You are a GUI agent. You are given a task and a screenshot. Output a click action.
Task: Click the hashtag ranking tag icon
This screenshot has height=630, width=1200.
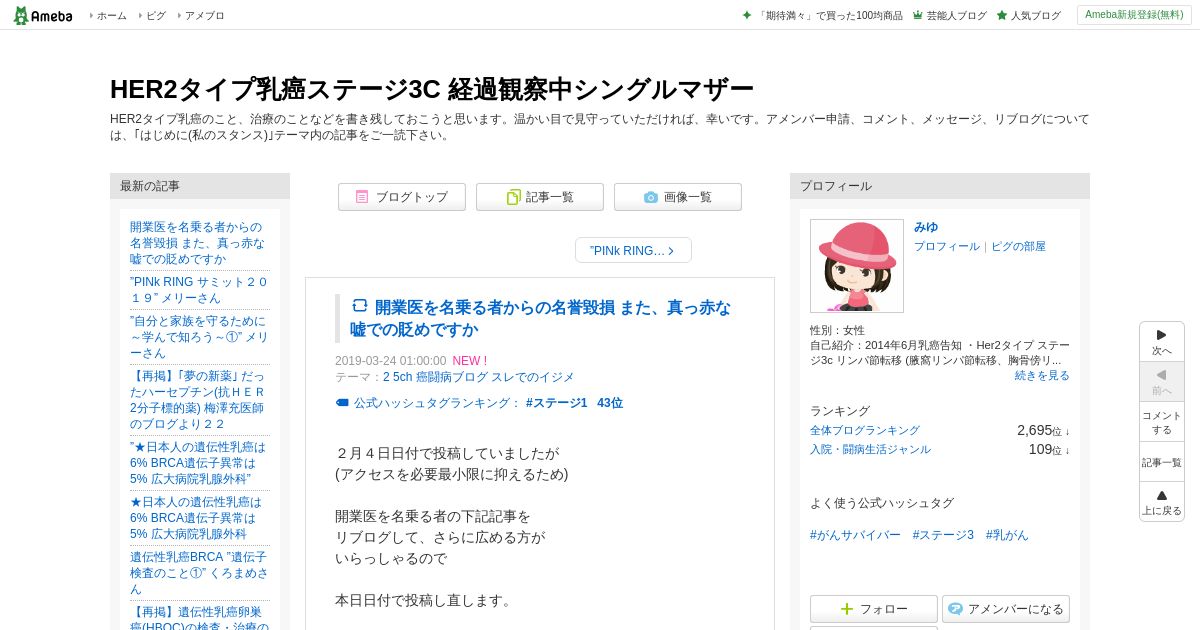tap(342, 403)
